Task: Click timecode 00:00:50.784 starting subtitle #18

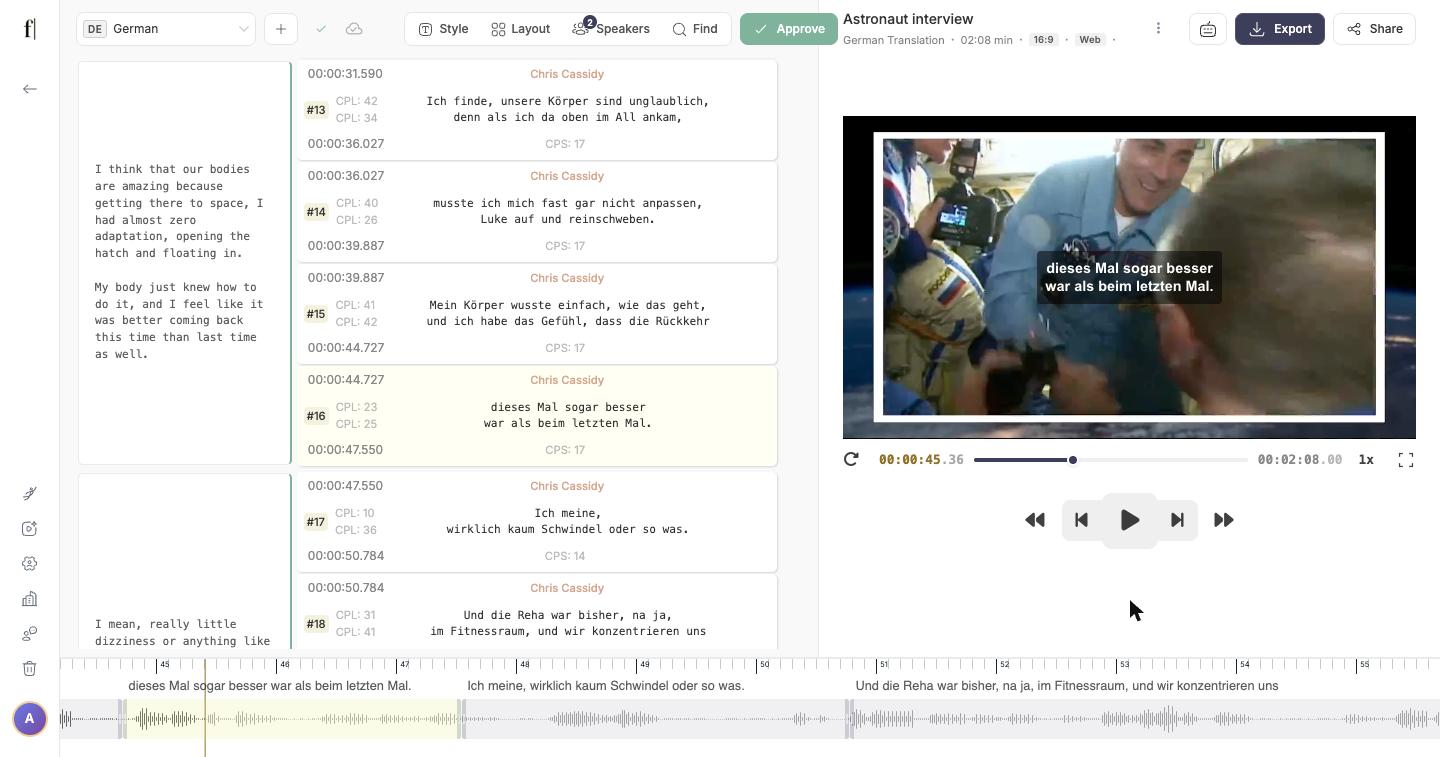Action: click(345, 588)
